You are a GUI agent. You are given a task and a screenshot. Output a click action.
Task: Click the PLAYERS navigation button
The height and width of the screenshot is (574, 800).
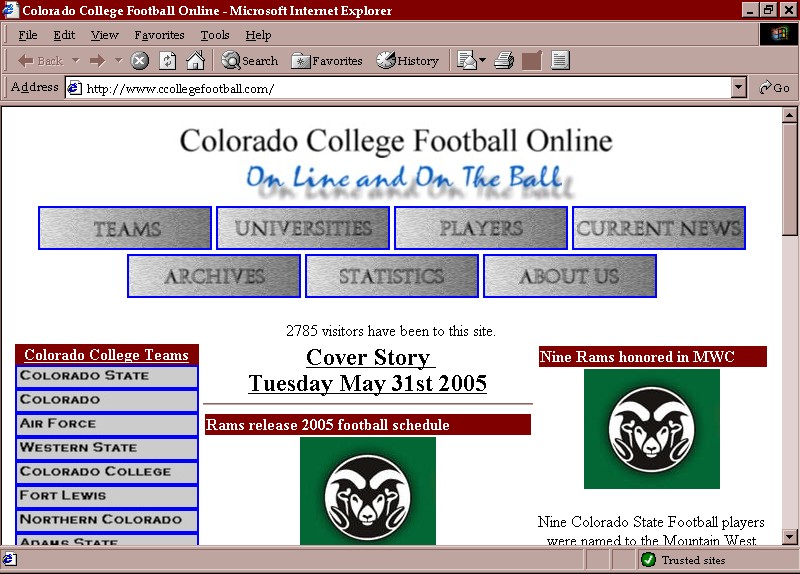point(481,228)
